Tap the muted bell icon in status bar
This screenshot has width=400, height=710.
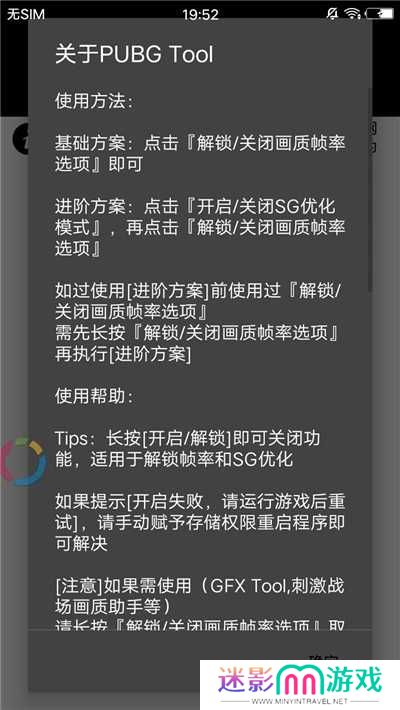click(332, 14)
